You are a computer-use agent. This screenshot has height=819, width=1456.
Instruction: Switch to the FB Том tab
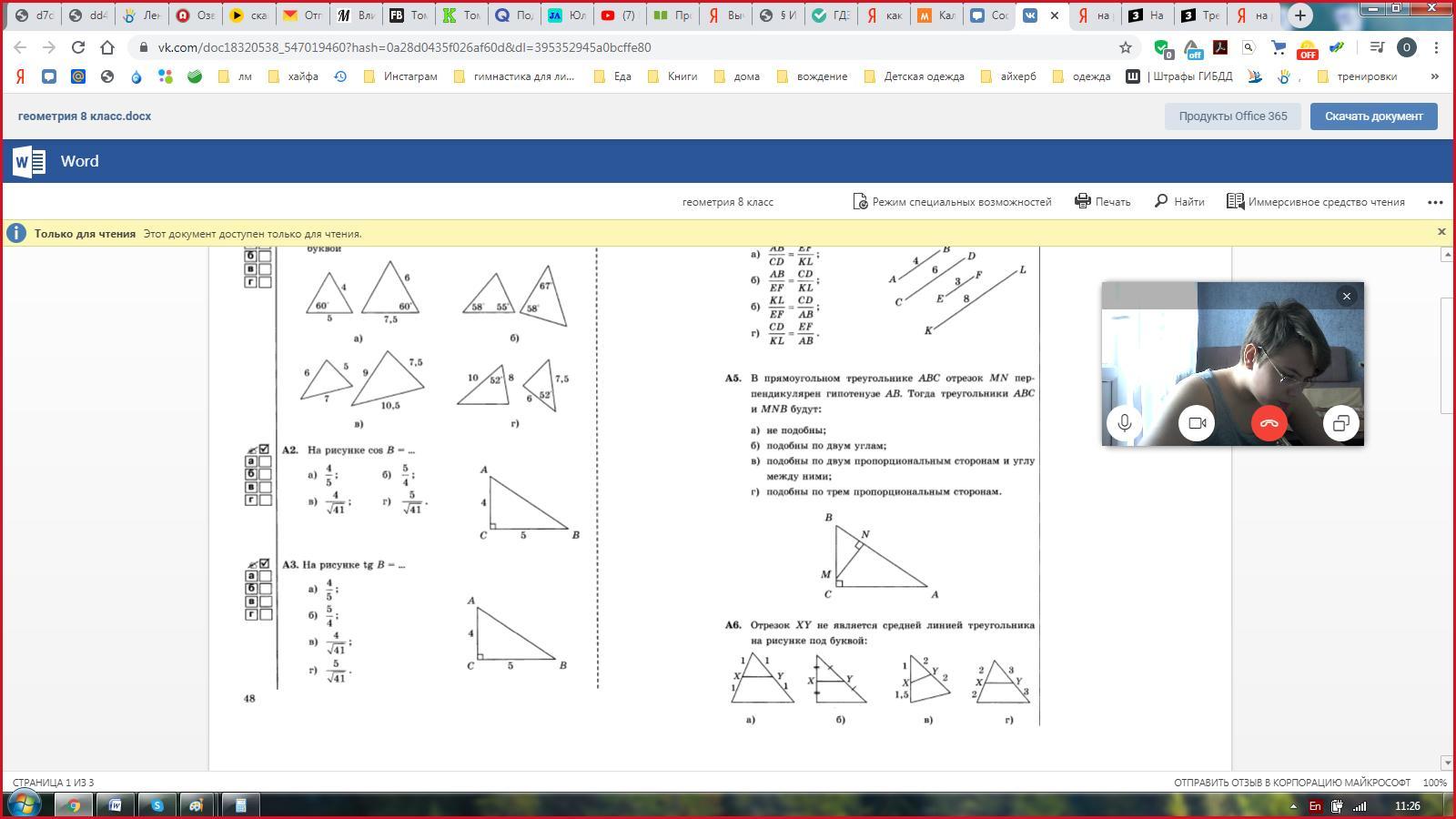point(408,15)
